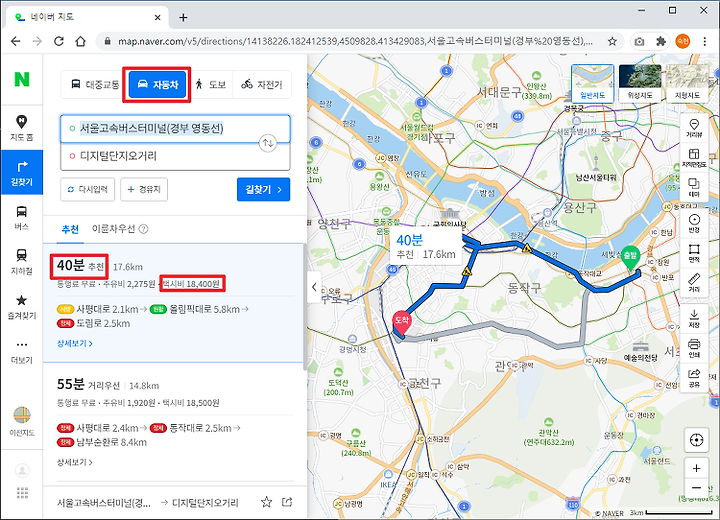Click the red 도착 map marker
720x520 pixels.
coord(402,322)
